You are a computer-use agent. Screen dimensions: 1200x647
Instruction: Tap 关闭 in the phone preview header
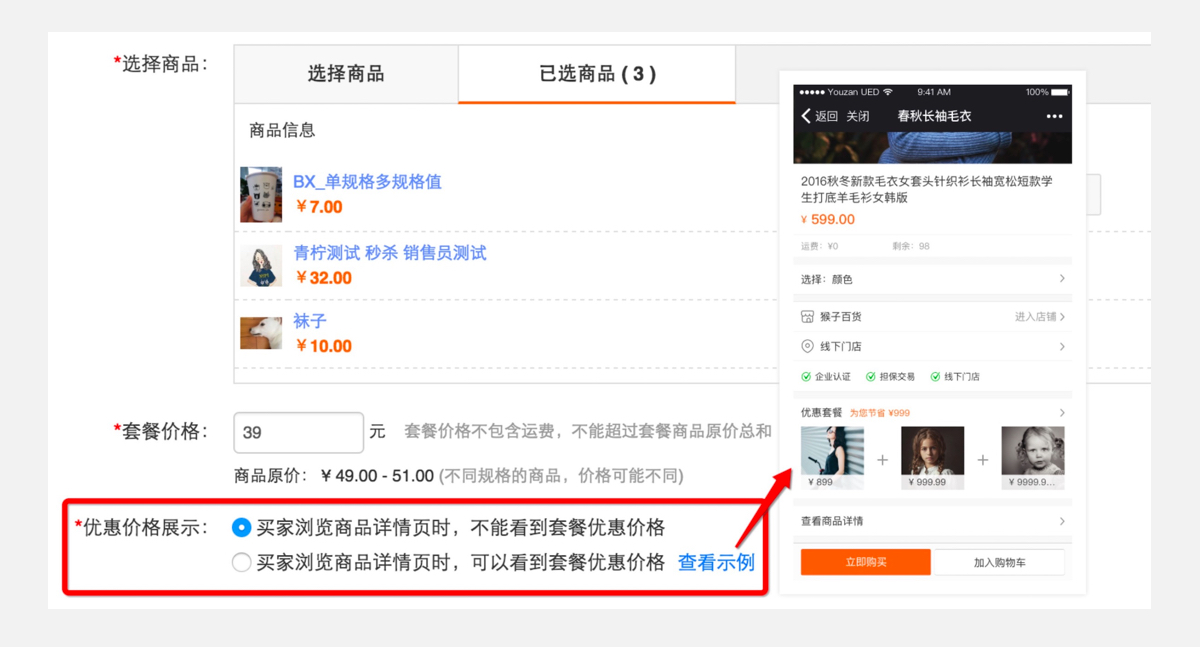[858, 116]
